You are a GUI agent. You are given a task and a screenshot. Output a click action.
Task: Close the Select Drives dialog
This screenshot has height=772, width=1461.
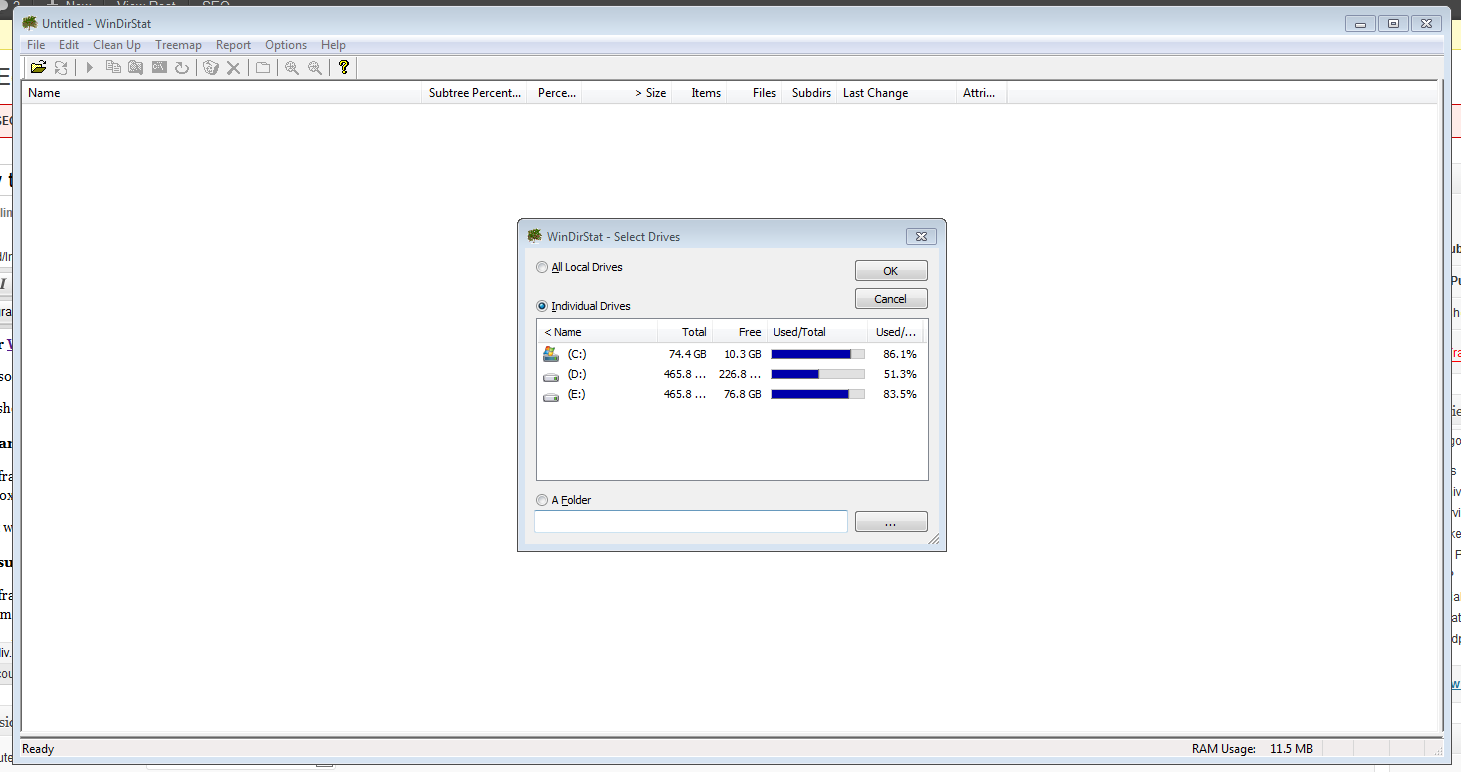pyautogui.click(x=920, y=236)
